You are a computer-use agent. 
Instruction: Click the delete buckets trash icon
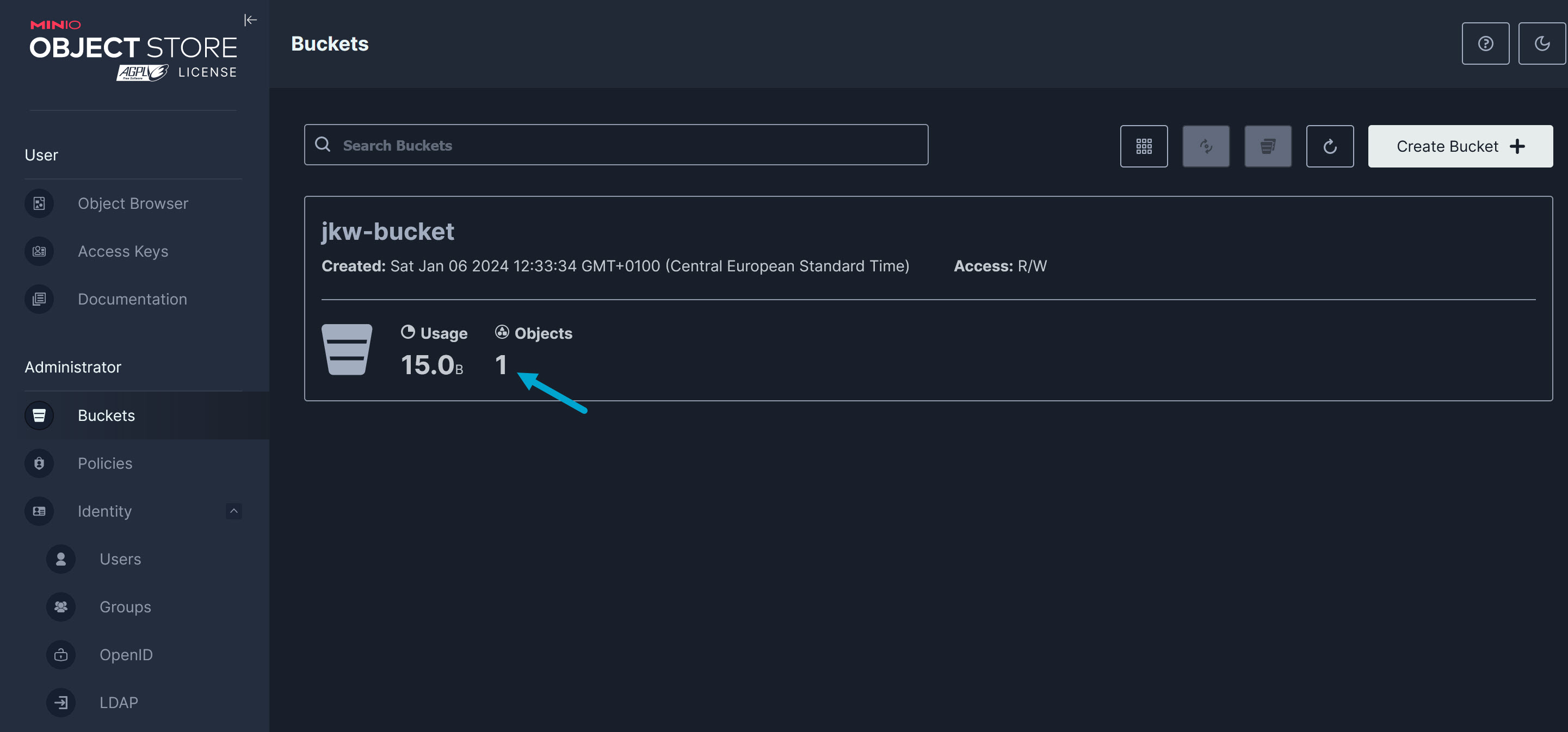click(1268, 146)
